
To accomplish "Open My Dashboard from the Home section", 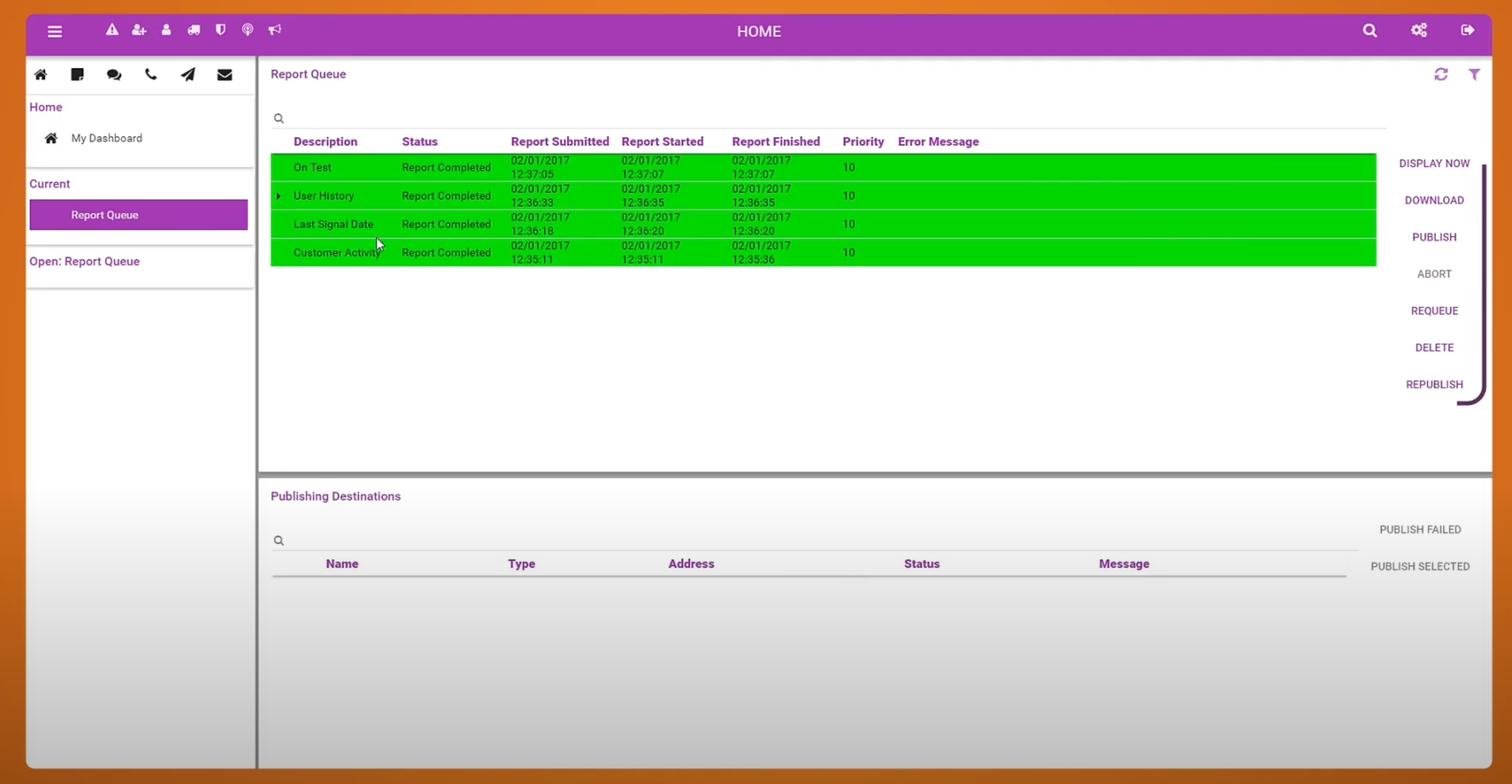I will click(x=107, y=138).
